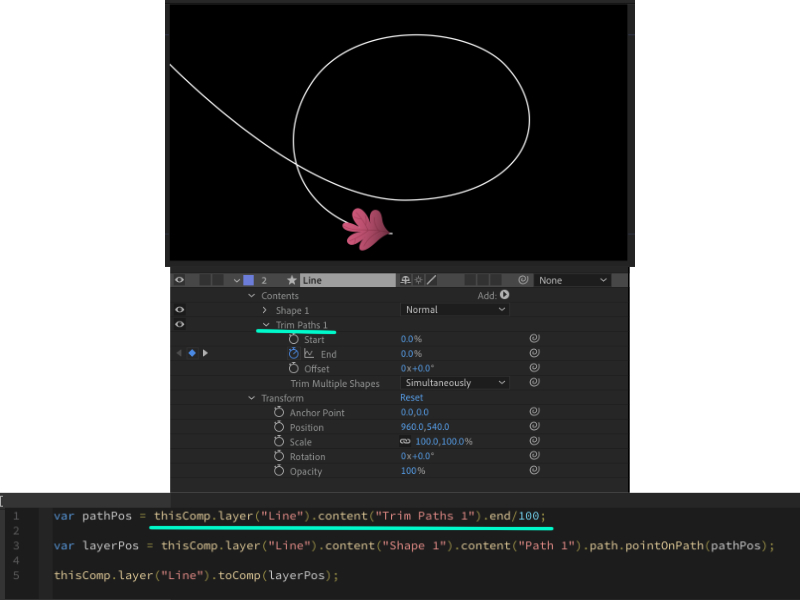This screenshot has height=600, width=800.
Task: Click the End value 0.0%
Action: [x=411, y=354]
